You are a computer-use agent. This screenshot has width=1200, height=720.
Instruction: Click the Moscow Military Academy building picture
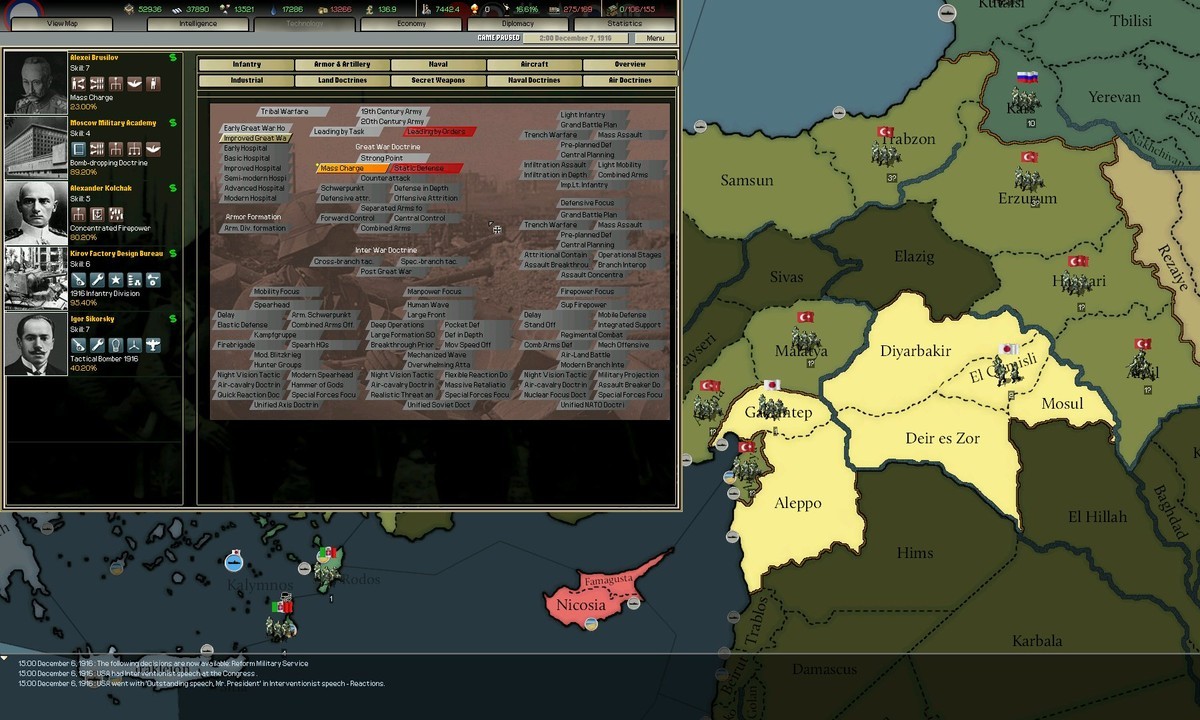coord(36,148)
